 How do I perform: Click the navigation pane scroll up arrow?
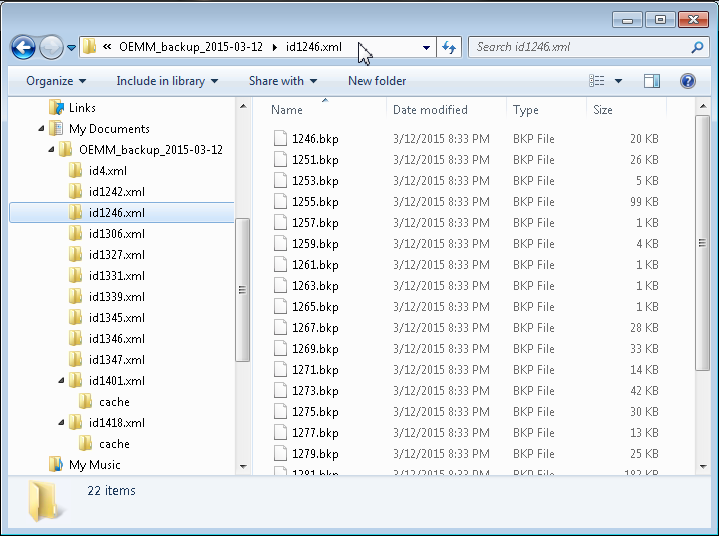(243, 106)
